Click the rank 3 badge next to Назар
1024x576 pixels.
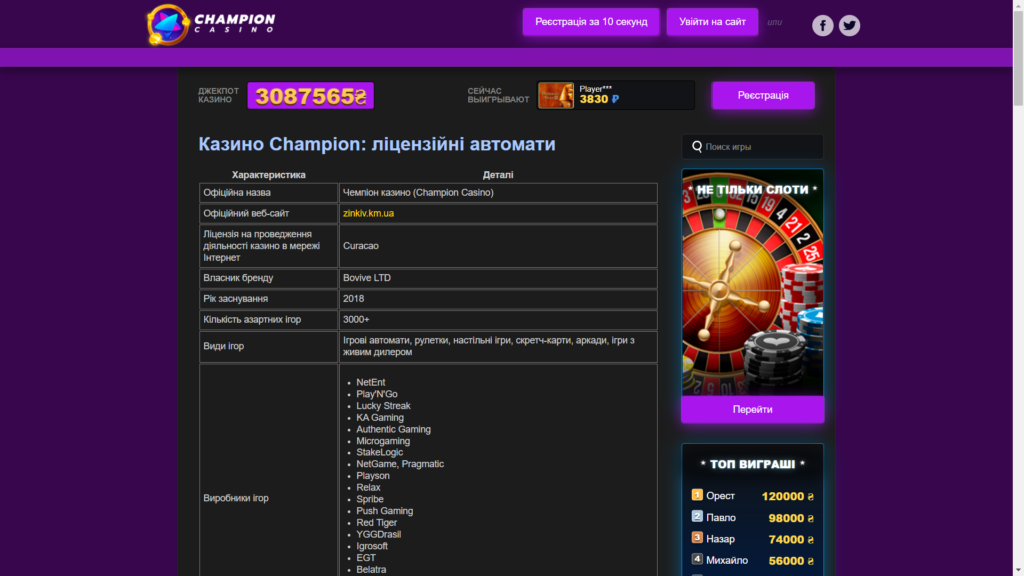coord(697,537)
